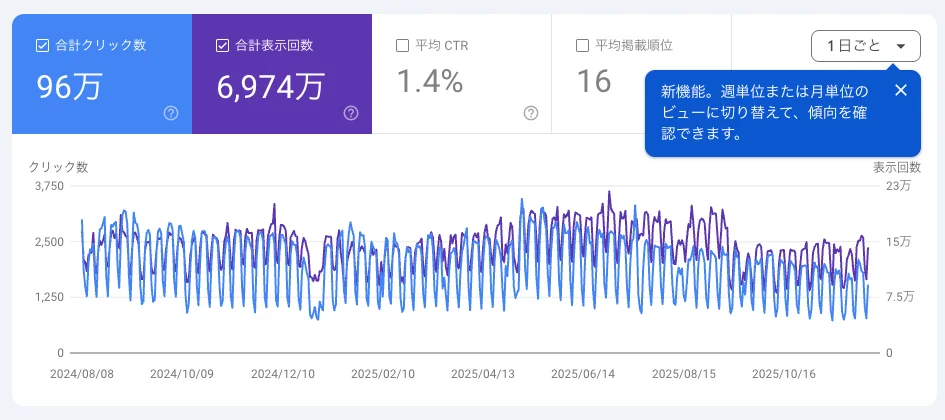
Task: Click the average position value 16
Action: (594, 81)
